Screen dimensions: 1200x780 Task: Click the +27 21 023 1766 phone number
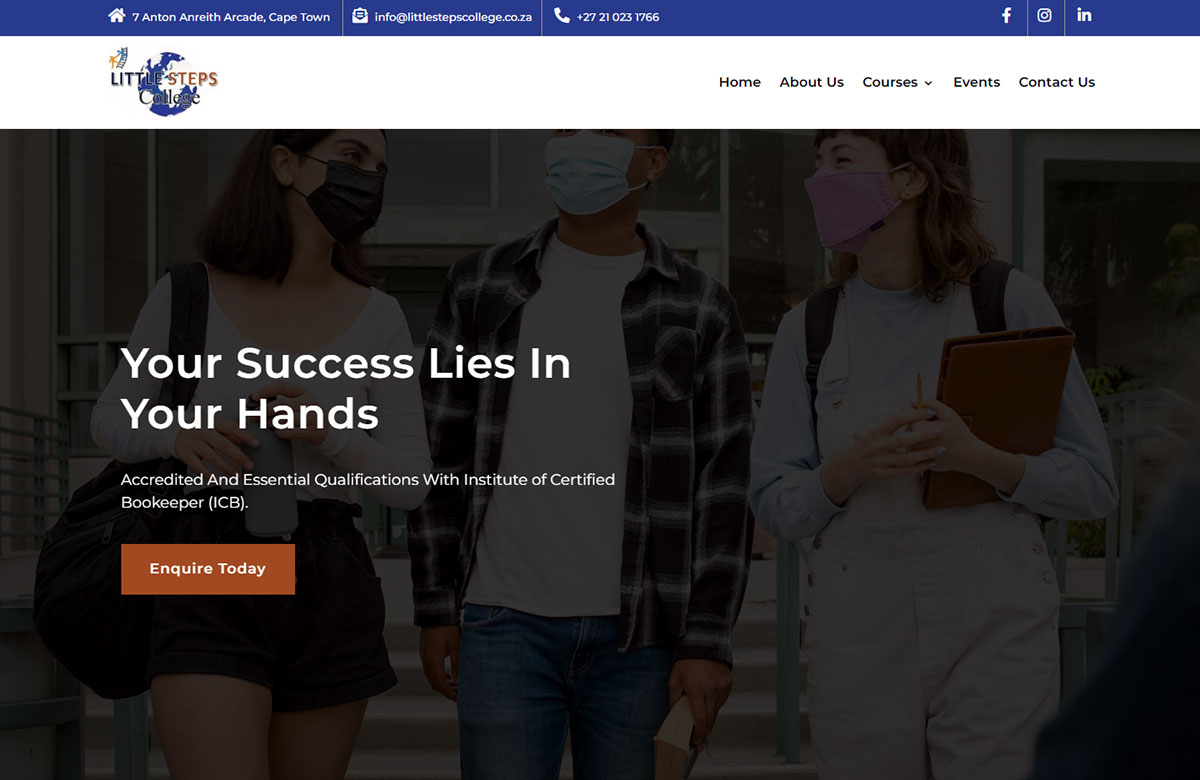[x=618, y=17]
